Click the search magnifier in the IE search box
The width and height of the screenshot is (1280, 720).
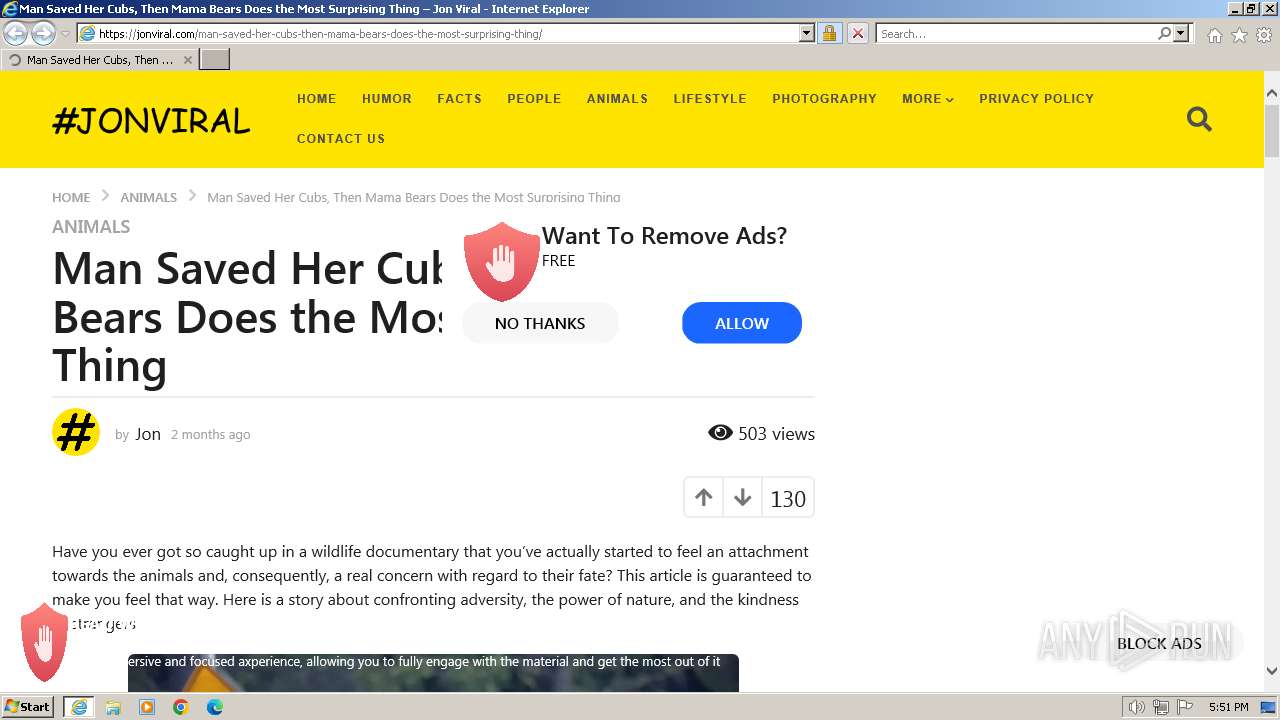tap(1164, 34)
